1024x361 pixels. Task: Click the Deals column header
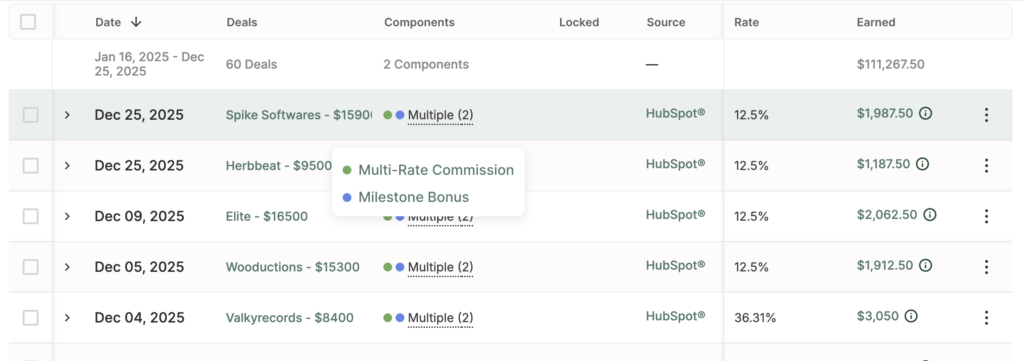click(x=242, y=22)
